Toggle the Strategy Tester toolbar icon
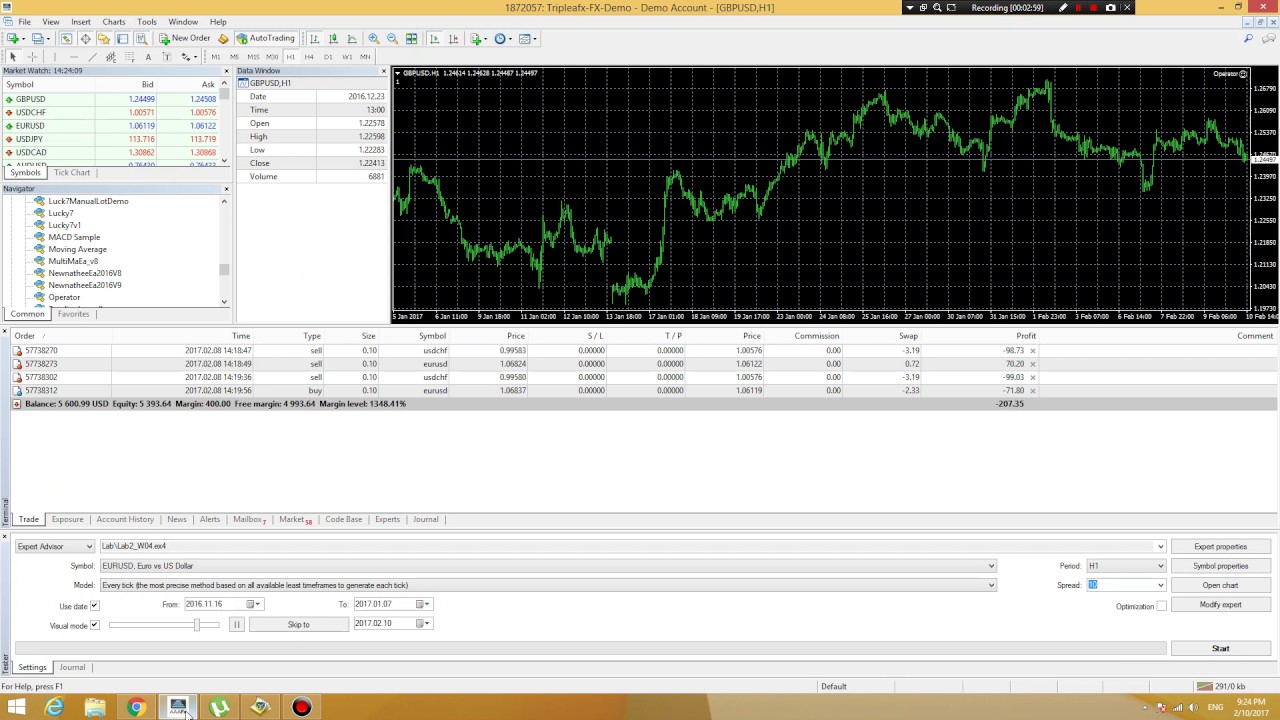Viewport: 1280px width, 720px height. click(141, 39)
